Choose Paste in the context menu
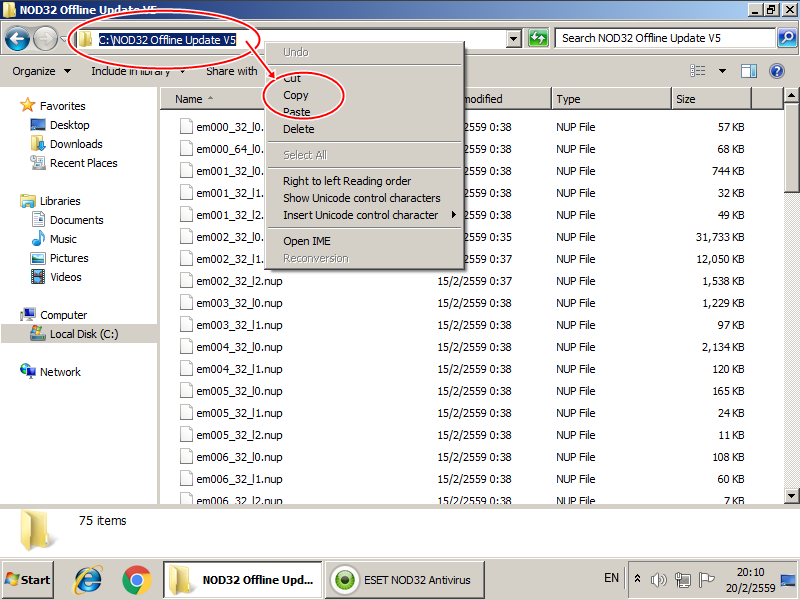This screenshot has width=800, height=600. tap(364, 112)
